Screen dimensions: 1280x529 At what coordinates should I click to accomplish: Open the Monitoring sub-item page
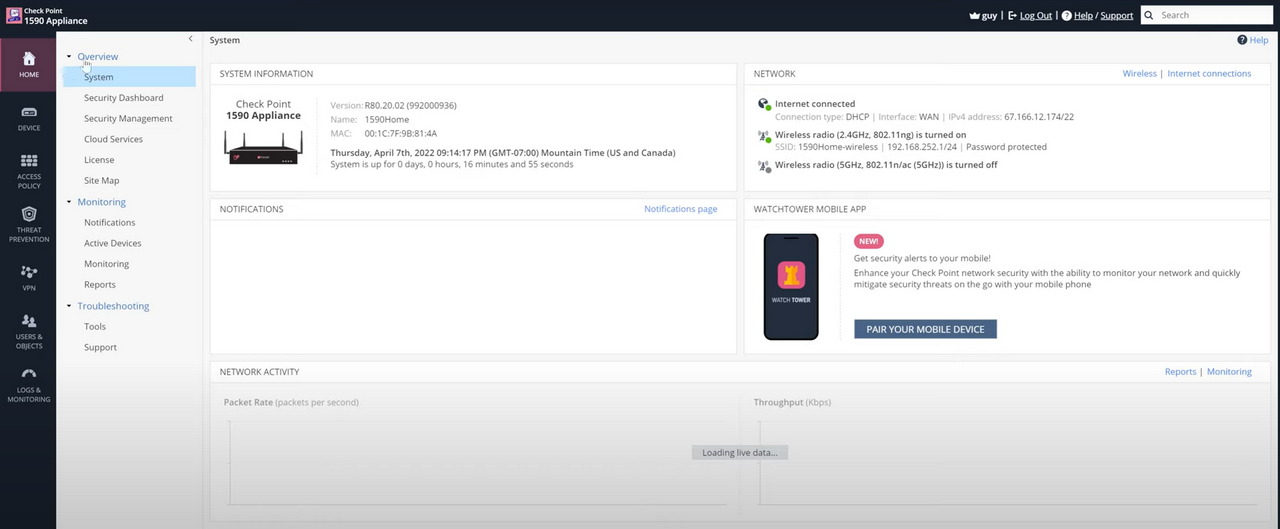coord(106,264)
